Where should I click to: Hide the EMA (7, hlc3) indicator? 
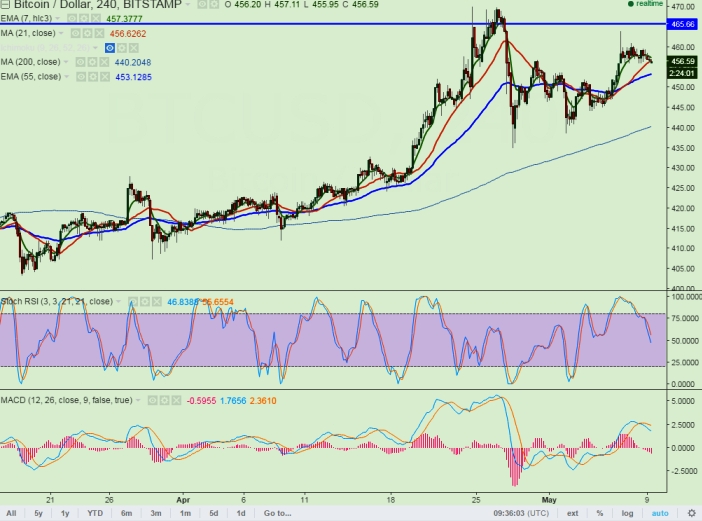coord(71,18)
